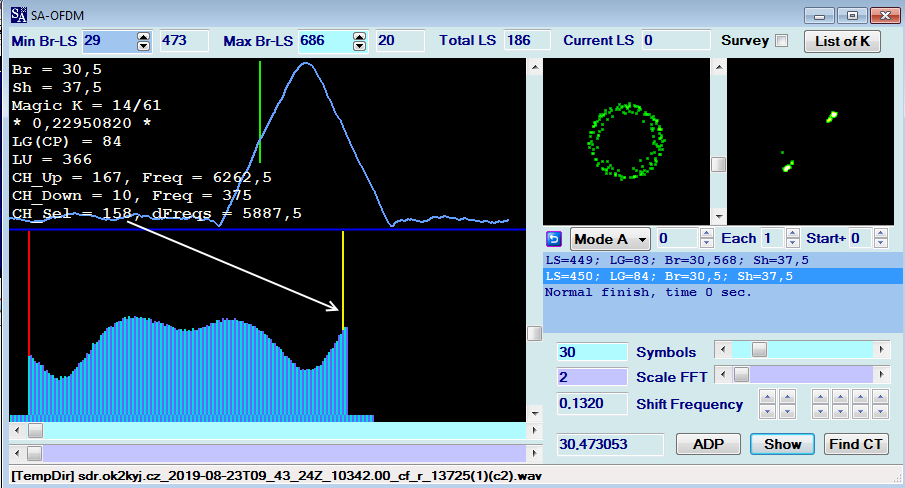905x488 pixels.
Task: Decrement the value spinner next to Mode A
Action: (x=707, y=243)
